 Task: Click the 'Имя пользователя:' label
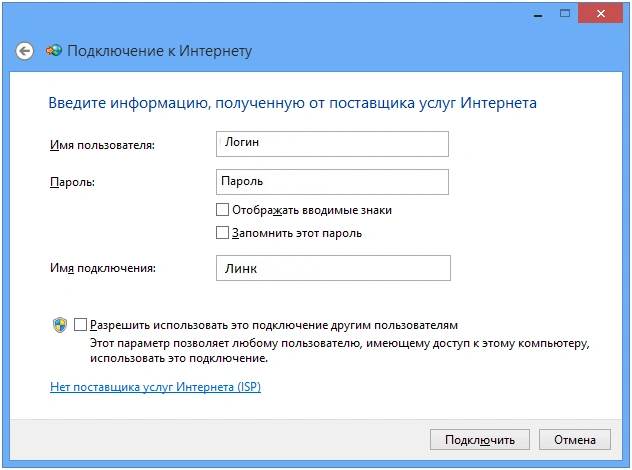102,145
